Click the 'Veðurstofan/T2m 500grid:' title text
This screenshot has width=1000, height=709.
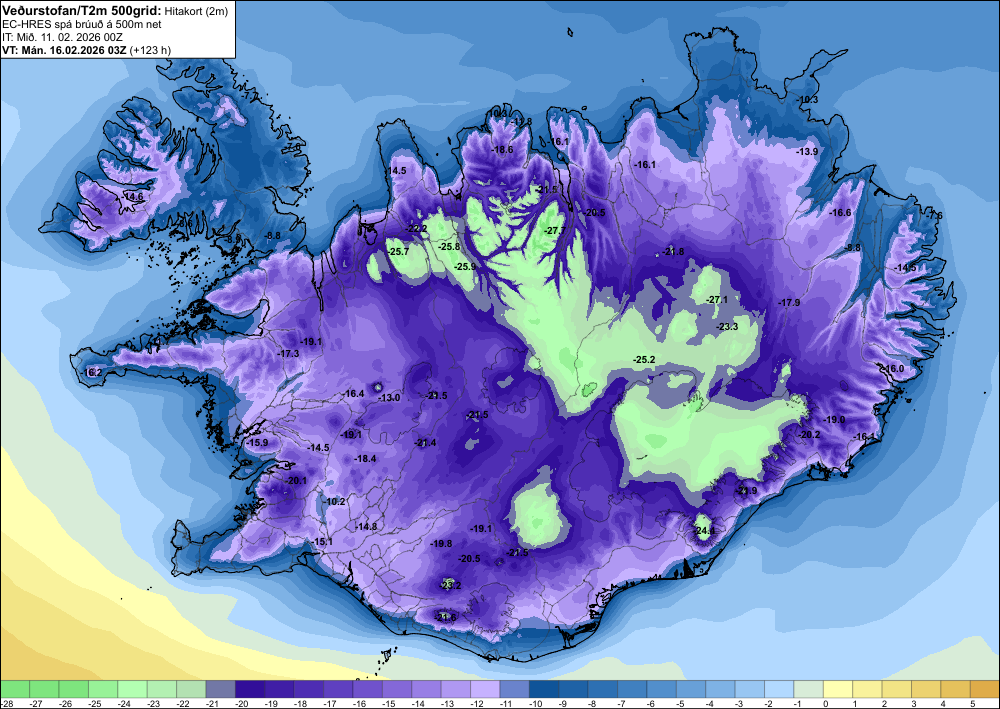[x=82, y=10]
